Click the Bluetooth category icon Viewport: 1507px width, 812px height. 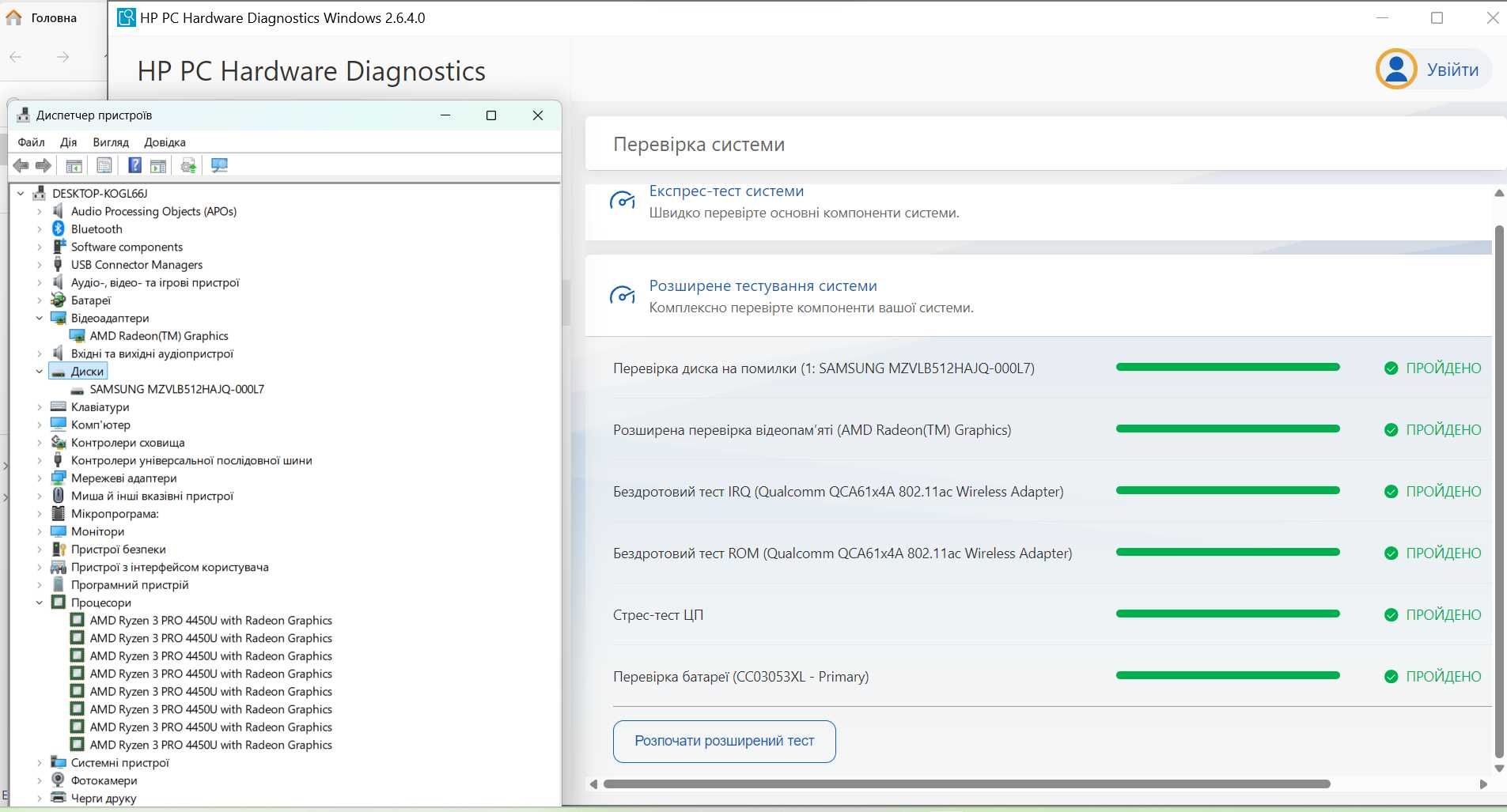[58, 228]
